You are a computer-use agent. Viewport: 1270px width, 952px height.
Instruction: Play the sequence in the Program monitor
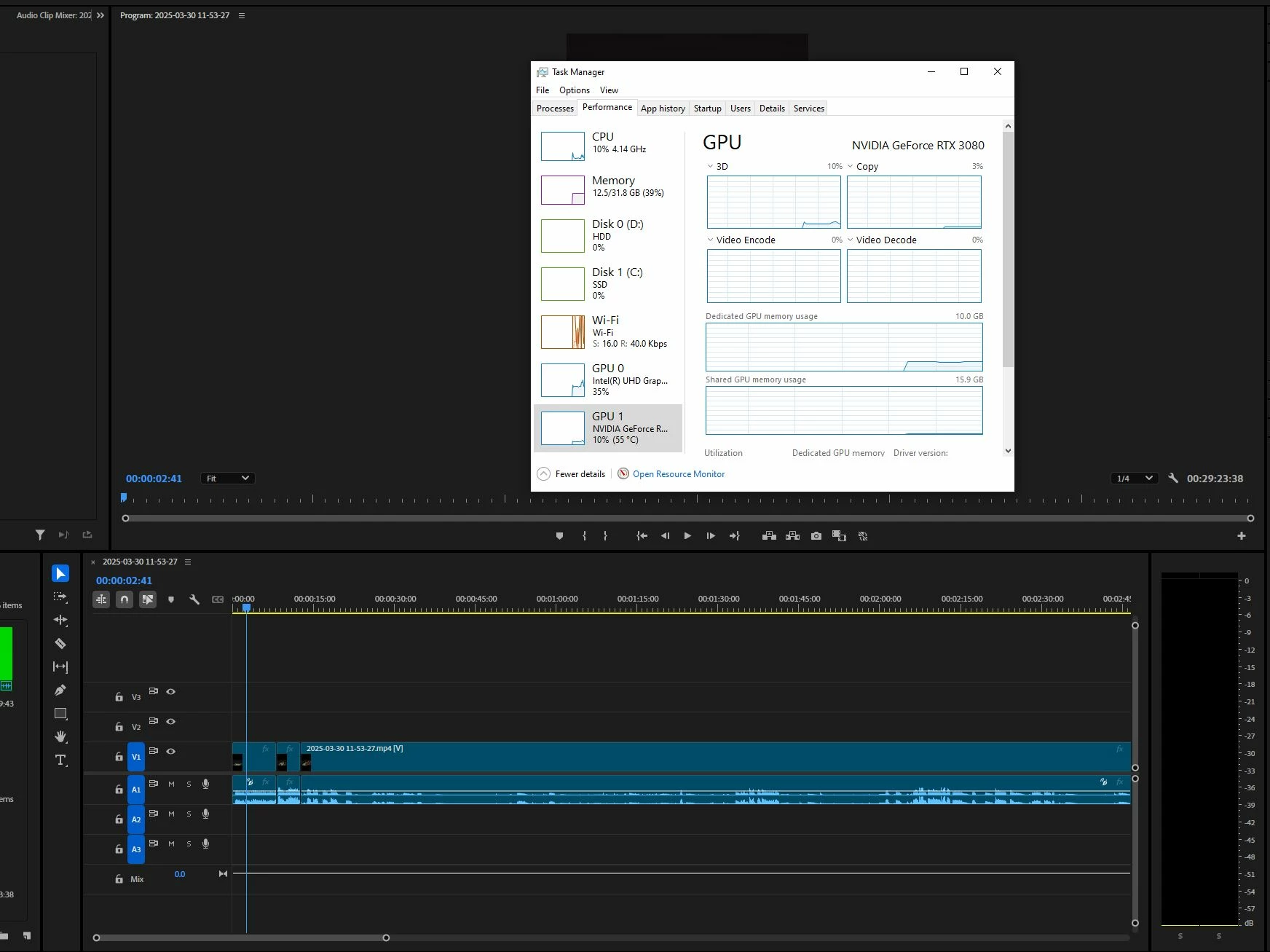pos(687,536)
